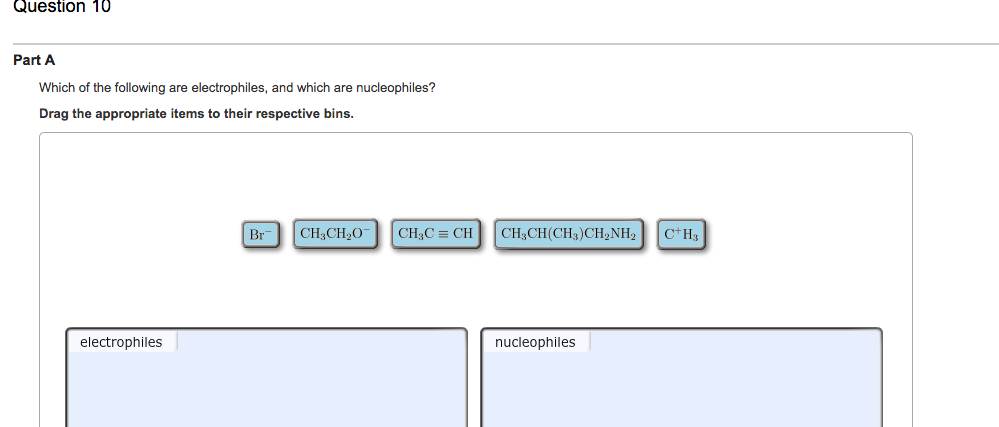Click the CH₃CH(CH₃)CH₂NH₂ amine tile
The image size is (999, 427).
tap(568, 234)
